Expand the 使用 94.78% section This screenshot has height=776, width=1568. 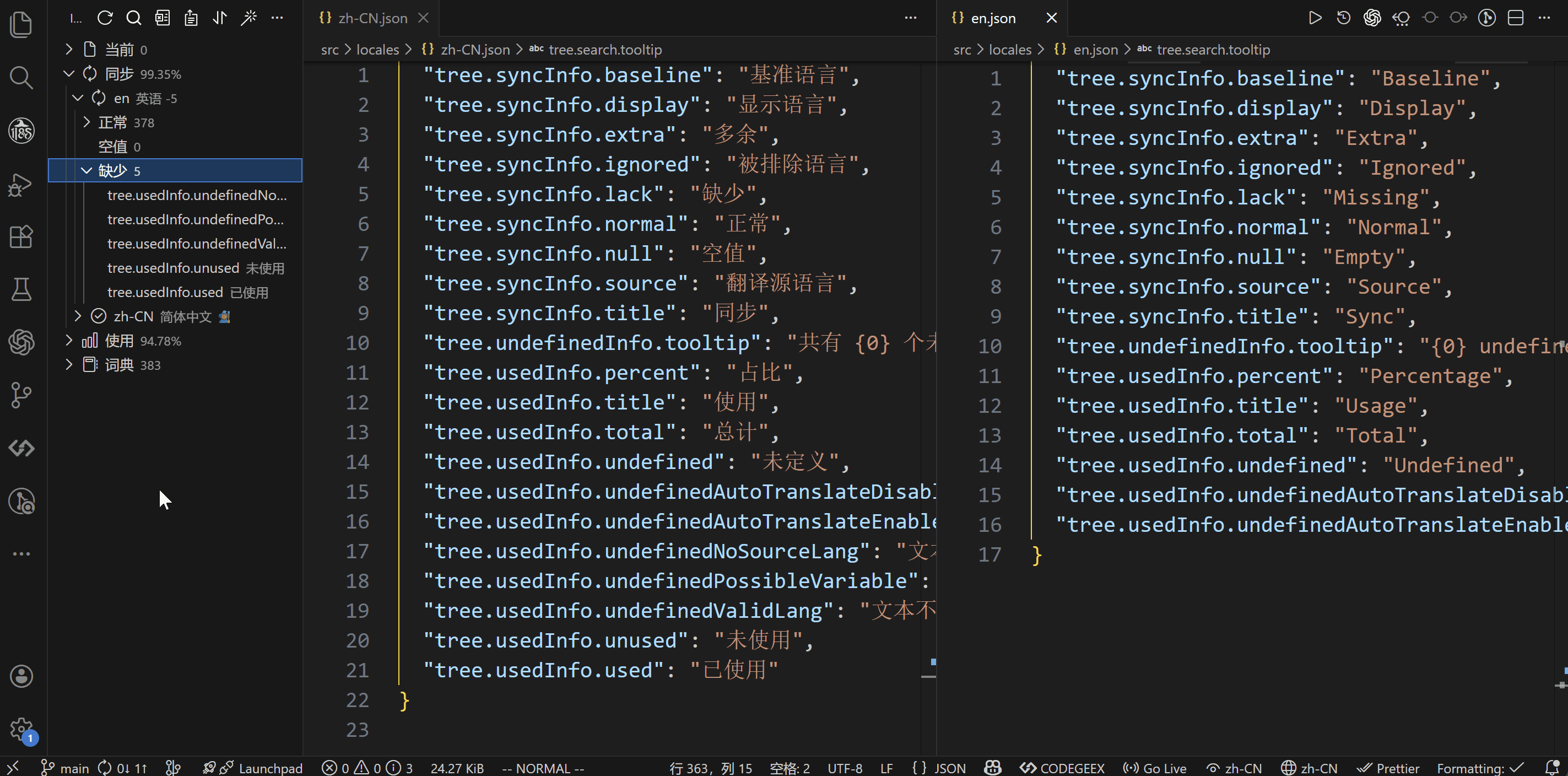(x=69, y=341)
